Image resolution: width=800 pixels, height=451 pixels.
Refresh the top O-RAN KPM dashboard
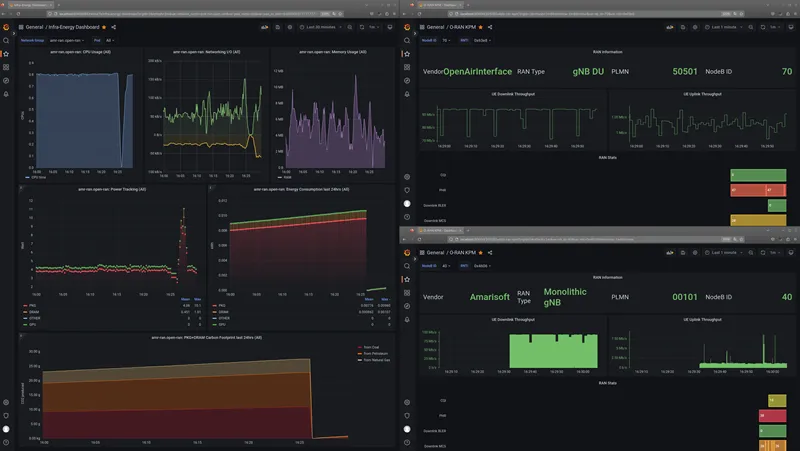(763, 27)
